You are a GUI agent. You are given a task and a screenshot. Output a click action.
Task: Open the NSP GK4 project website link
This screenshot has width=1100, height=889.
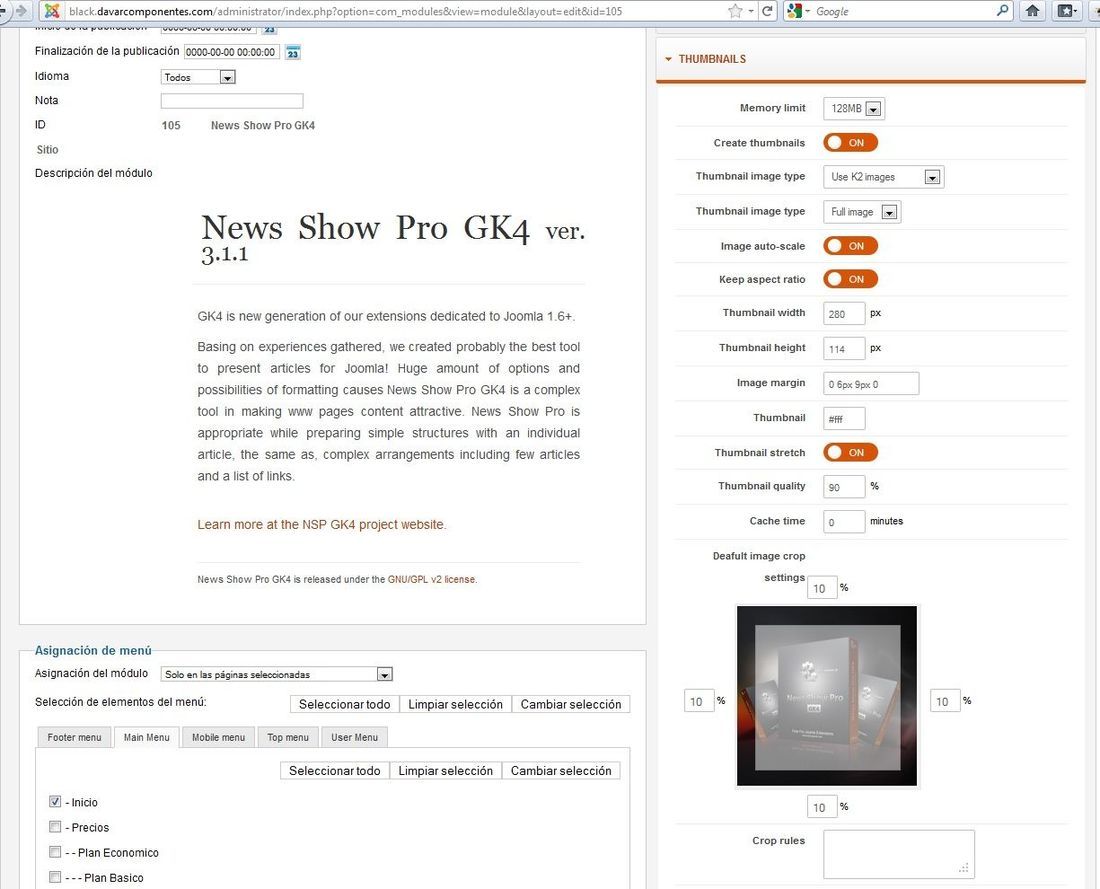click(322, 524)
